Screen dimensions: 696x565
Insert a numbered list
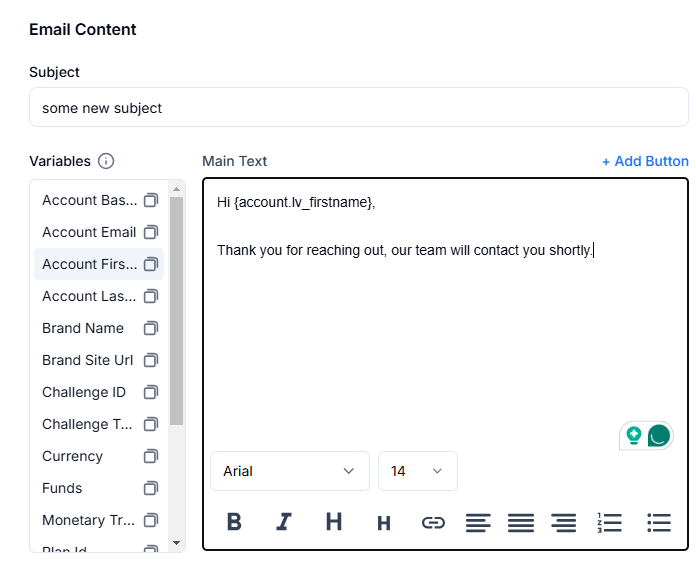(x=609, y=522)
